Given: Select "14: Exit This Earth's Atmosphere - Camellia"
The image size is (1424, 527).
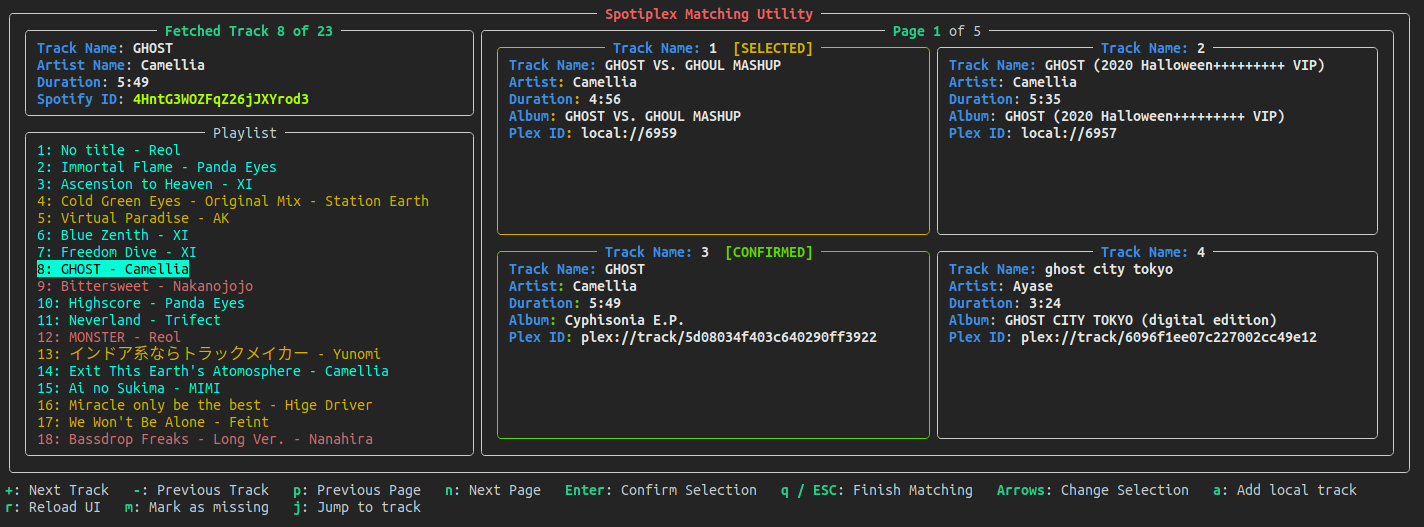Looking at the screenshot, I should (213, 371).
